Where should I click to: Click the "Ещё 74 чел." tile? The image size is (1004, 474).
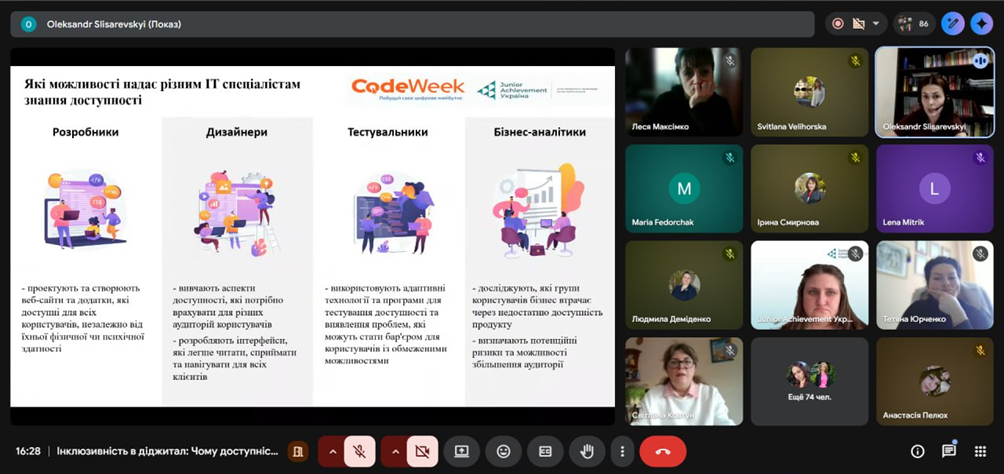coord(810,381)
